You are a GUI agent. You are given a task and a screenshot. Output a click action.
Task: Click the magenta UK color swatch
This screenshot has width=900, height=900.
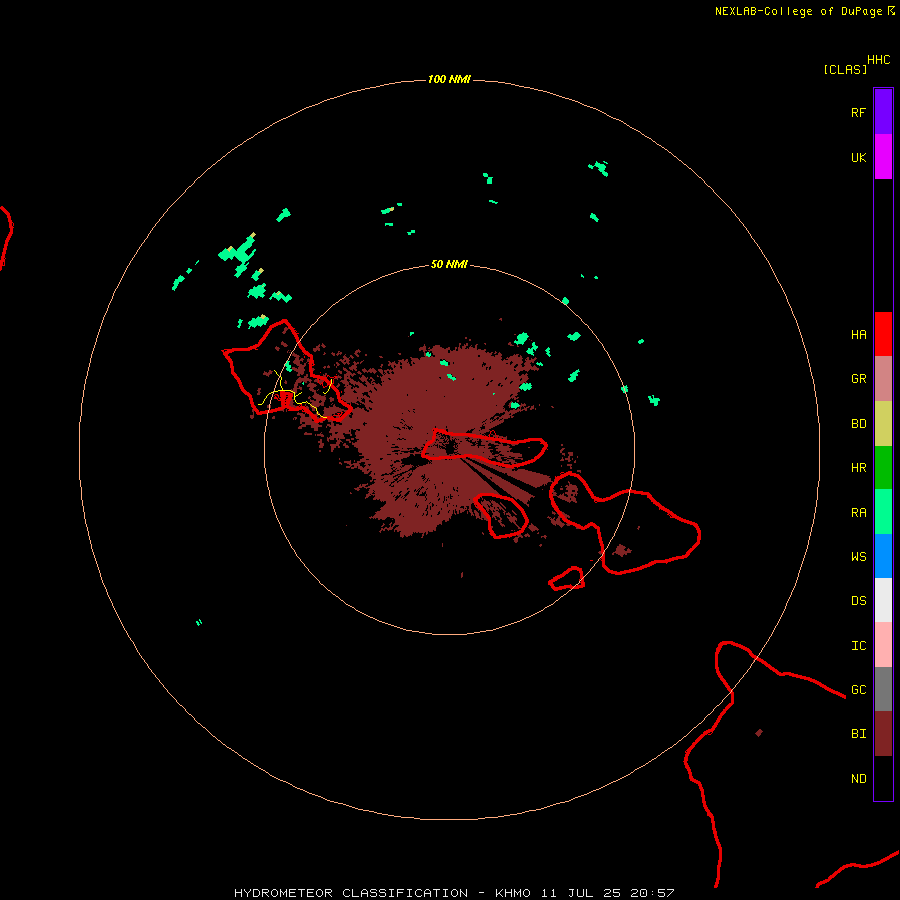[x=883, y=157]
